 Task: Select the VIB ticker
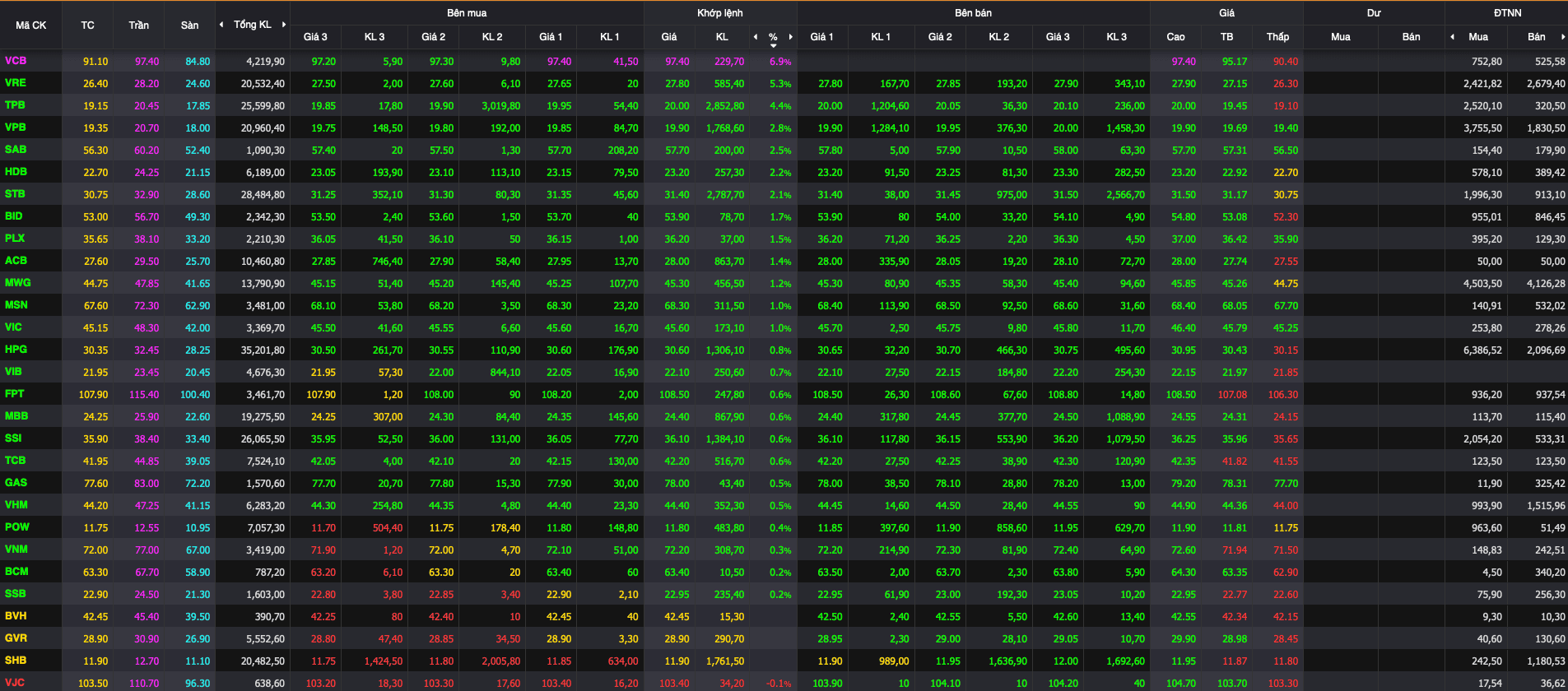pyautogui.click(x=13, y=372)
